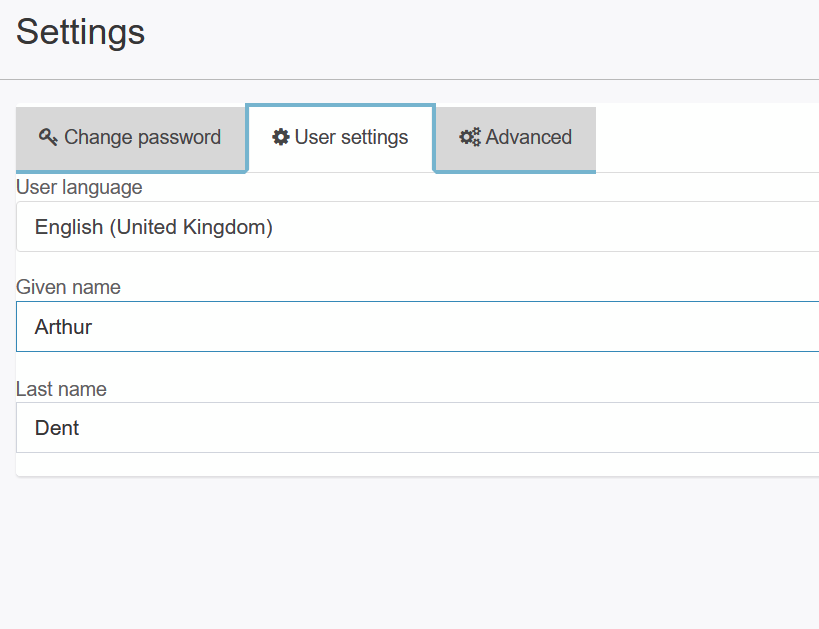Switch to the Advanced tab

516,139
